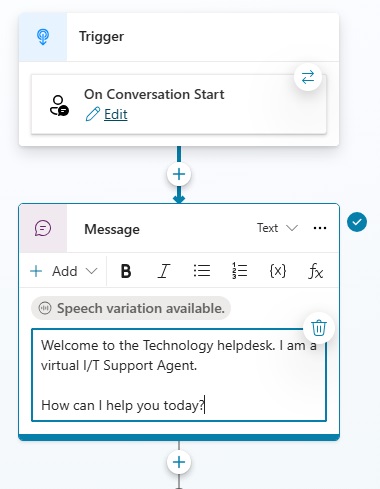Add new node below the Message node
The height and width of the screenshot is (489, 380).
coord(179,462)
